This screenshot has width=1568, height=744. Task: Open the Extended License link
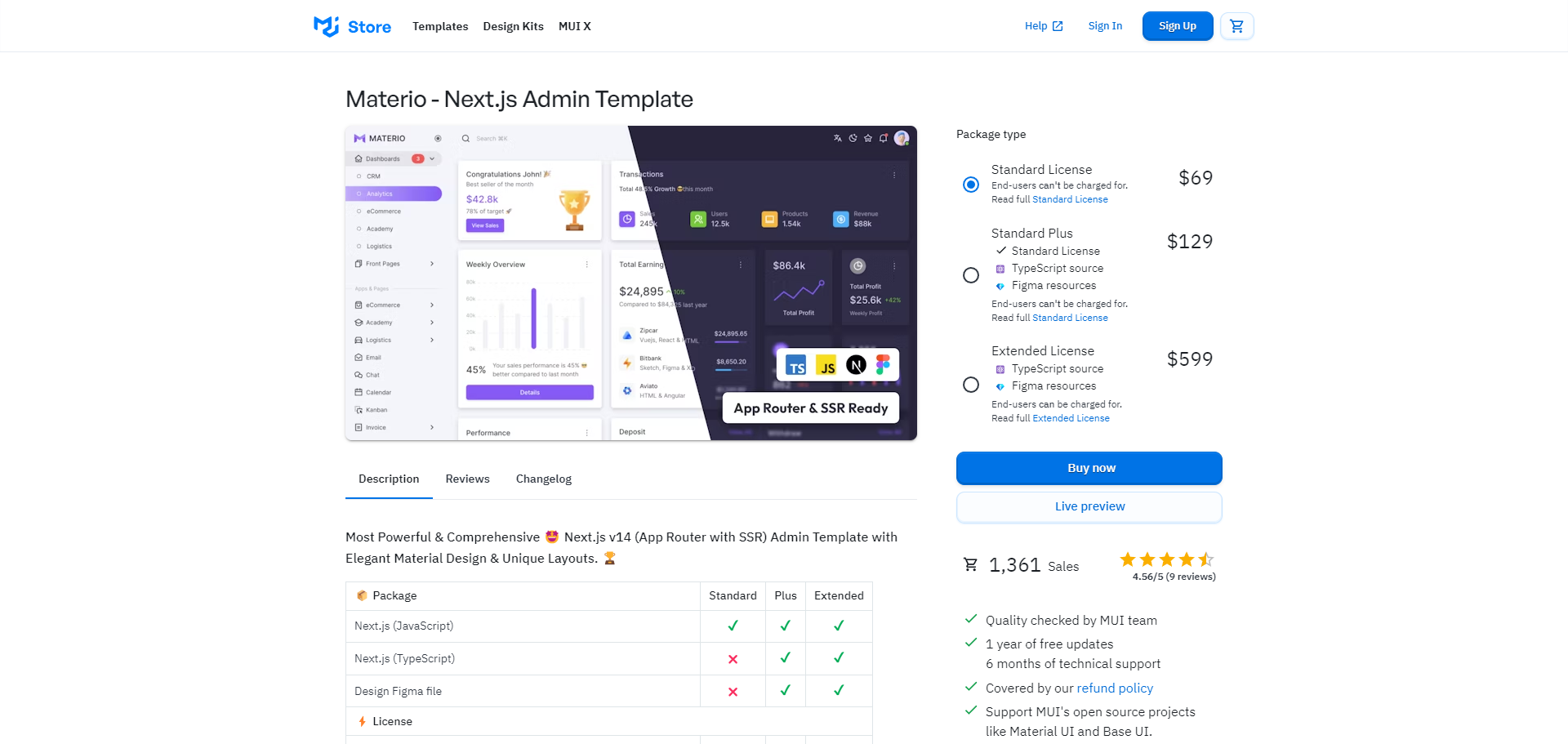tap(1071, 418)
